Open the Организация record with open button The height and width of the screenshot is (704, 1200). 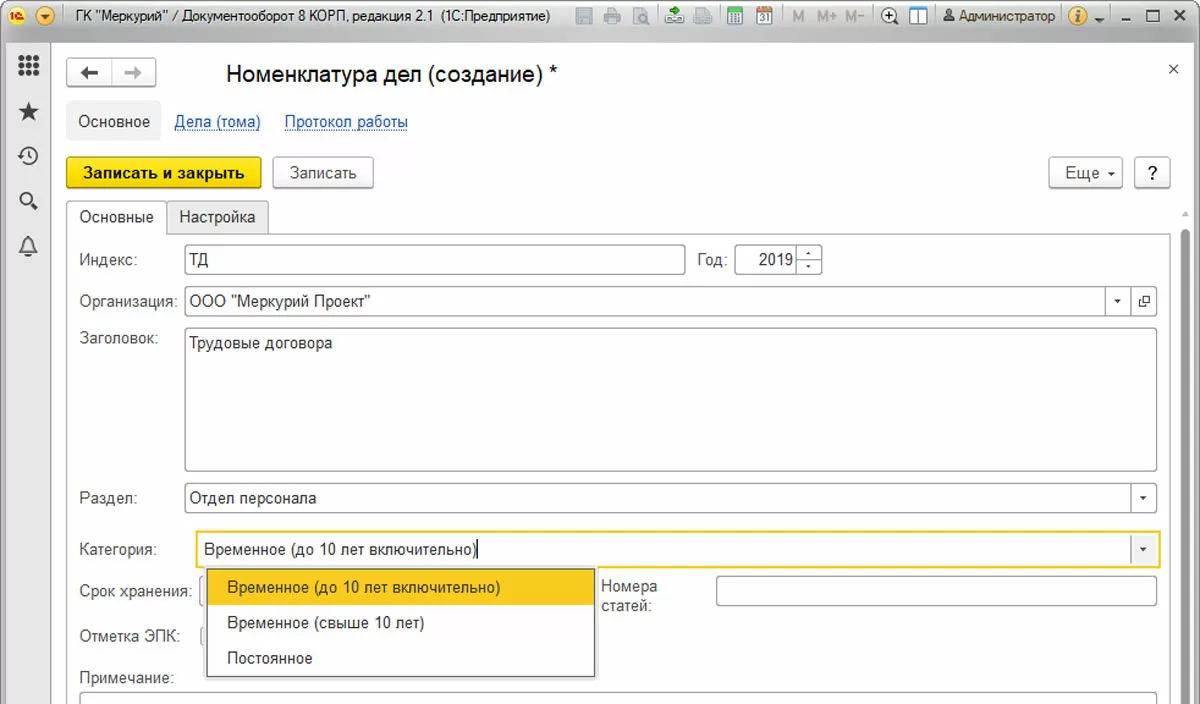[1144, 301]
